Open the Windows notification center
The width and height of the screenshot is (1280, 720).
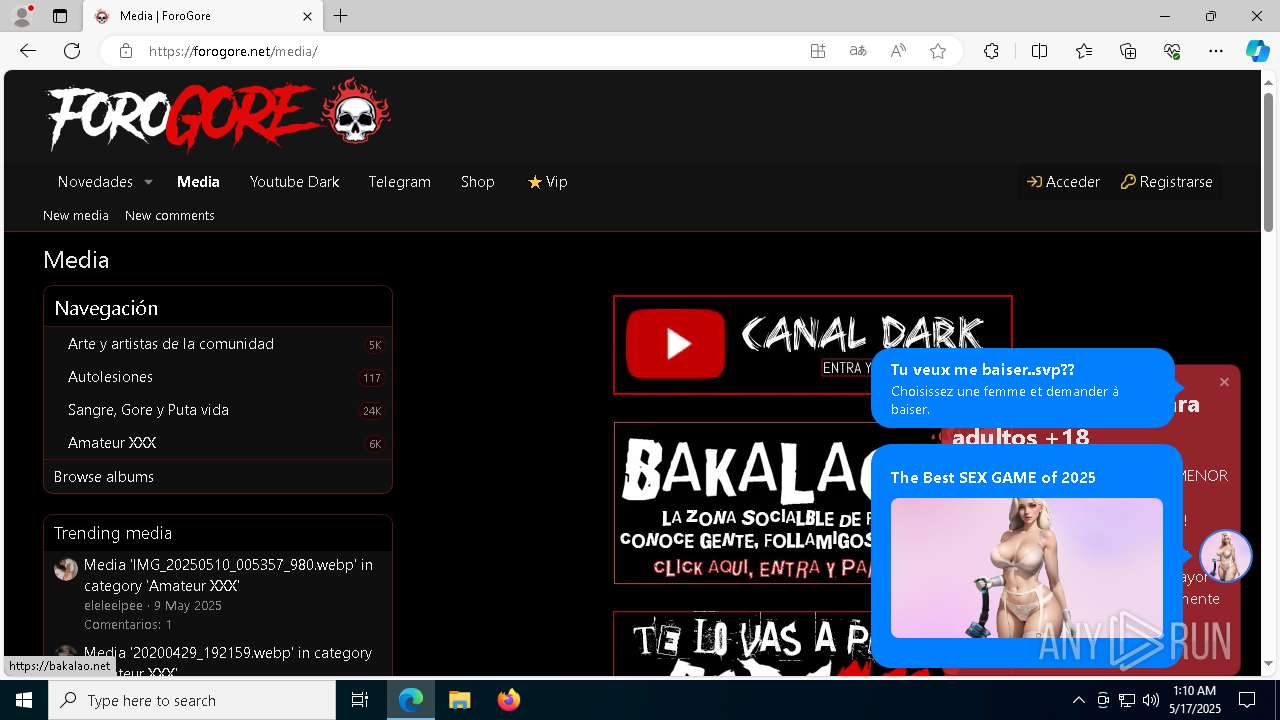tap(1247, 700)
